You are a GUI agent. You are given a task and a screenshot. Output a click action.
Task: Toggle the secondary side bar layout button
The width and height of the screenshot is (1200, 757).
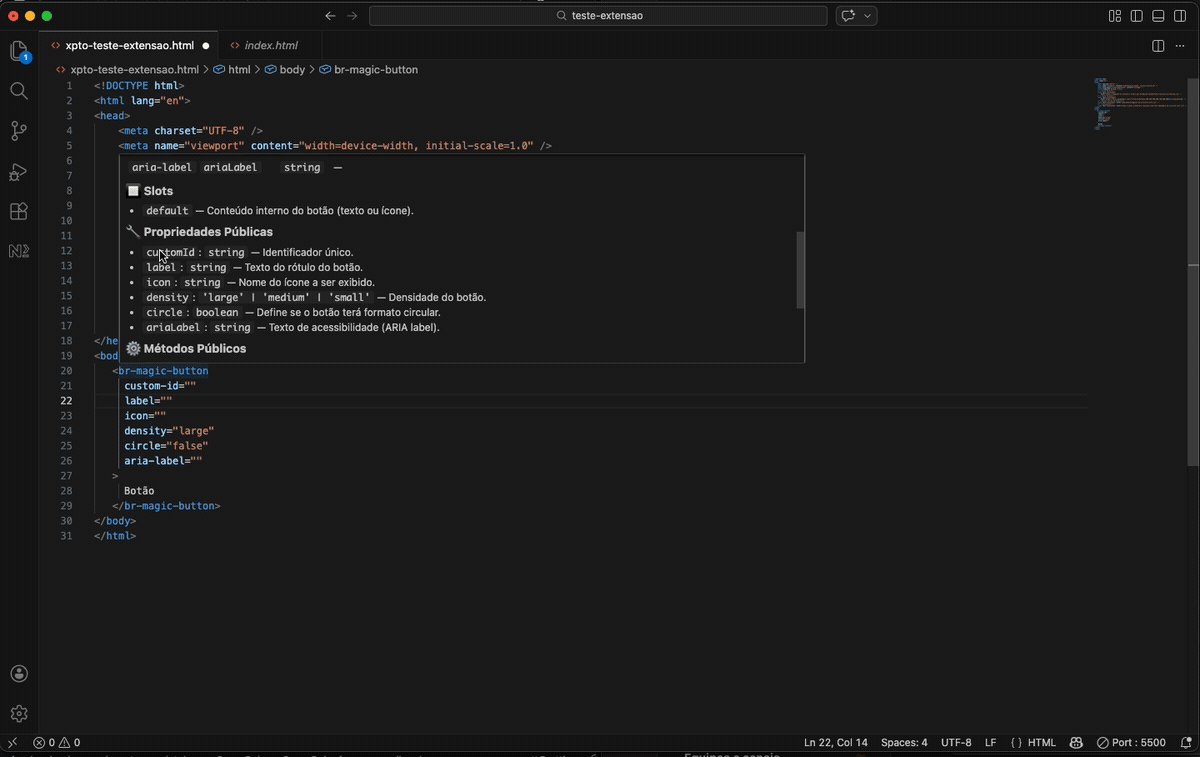click(1181, 16)
